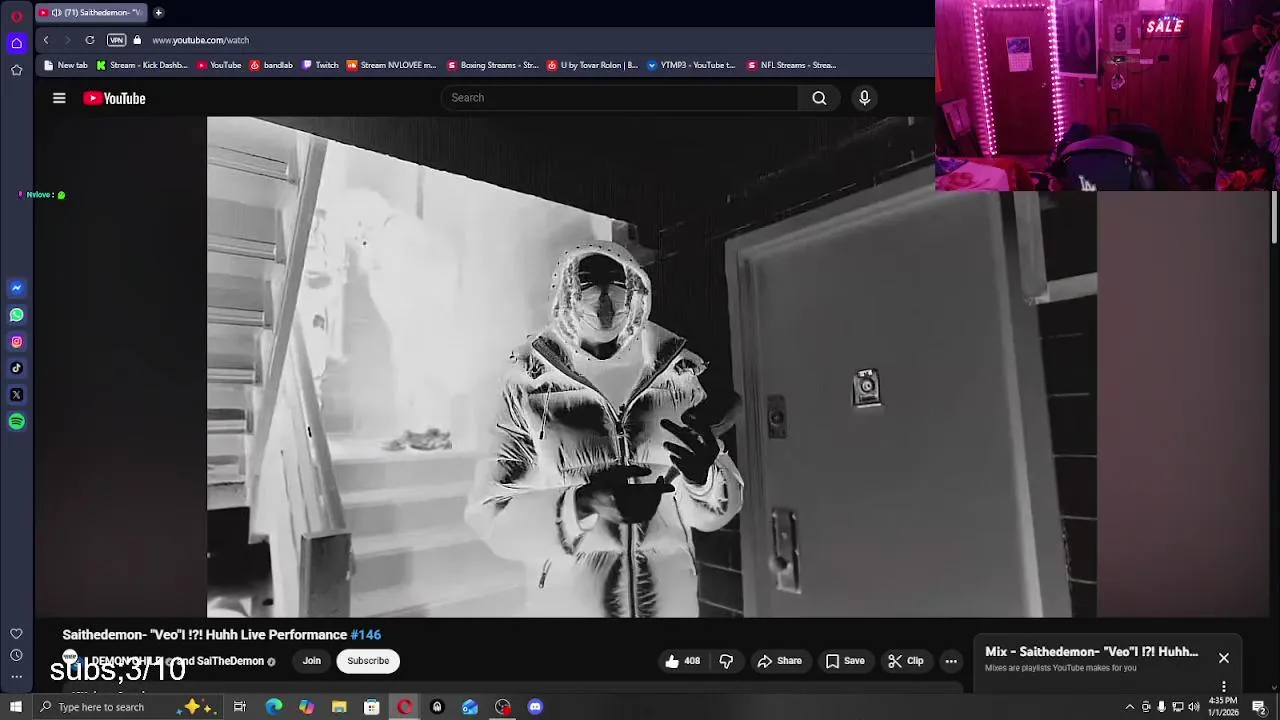Image resolution: width=1280 pixels, height=720 pixels.
Task: Share the video
Action: coord(780,661)
